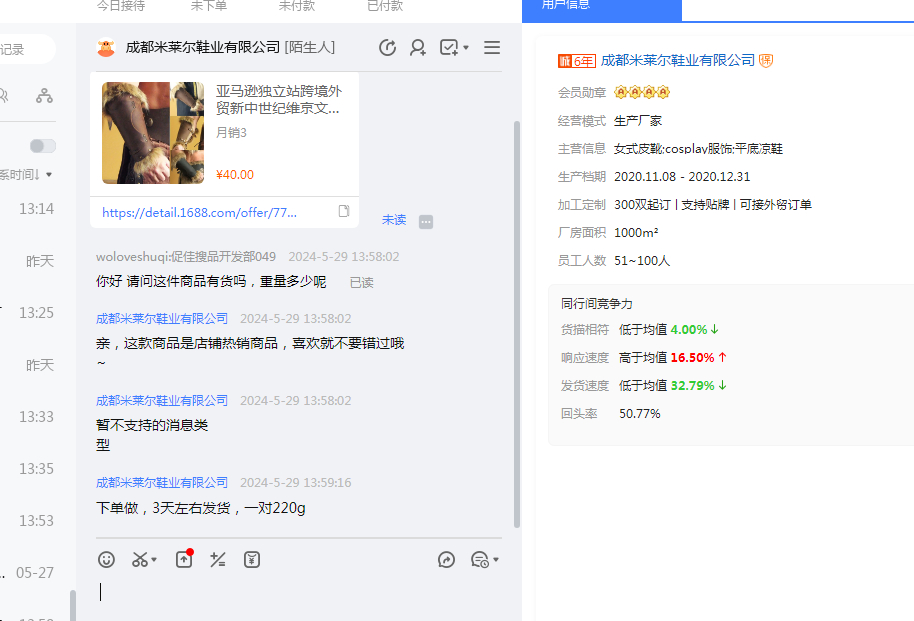Open the scissors tool dropdown arrow
Screen dimensions: 914x621
point(154,560)
